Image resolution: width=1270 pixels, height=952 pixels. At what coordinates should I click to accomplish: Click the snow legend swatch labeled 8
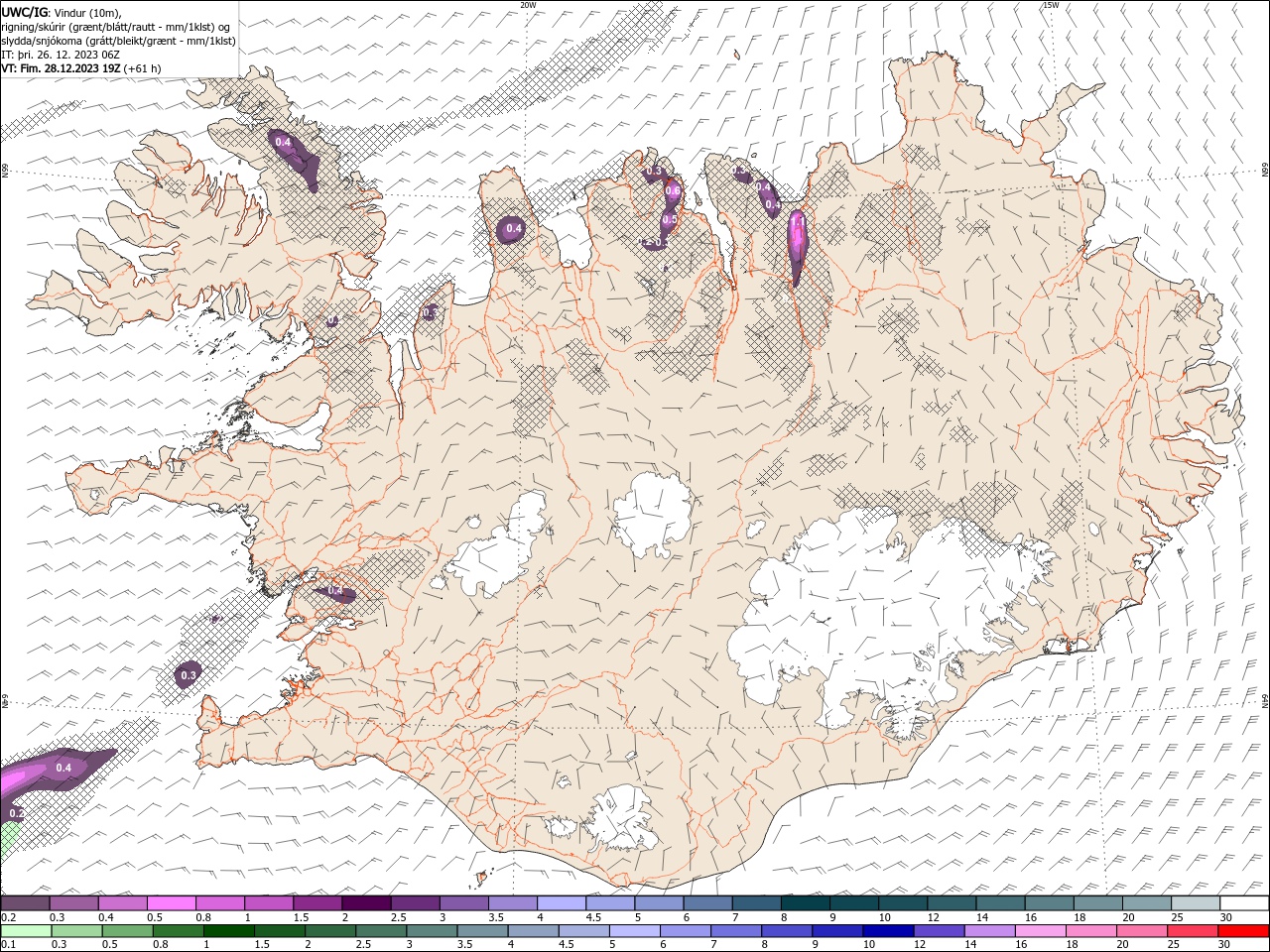[805, 903]
